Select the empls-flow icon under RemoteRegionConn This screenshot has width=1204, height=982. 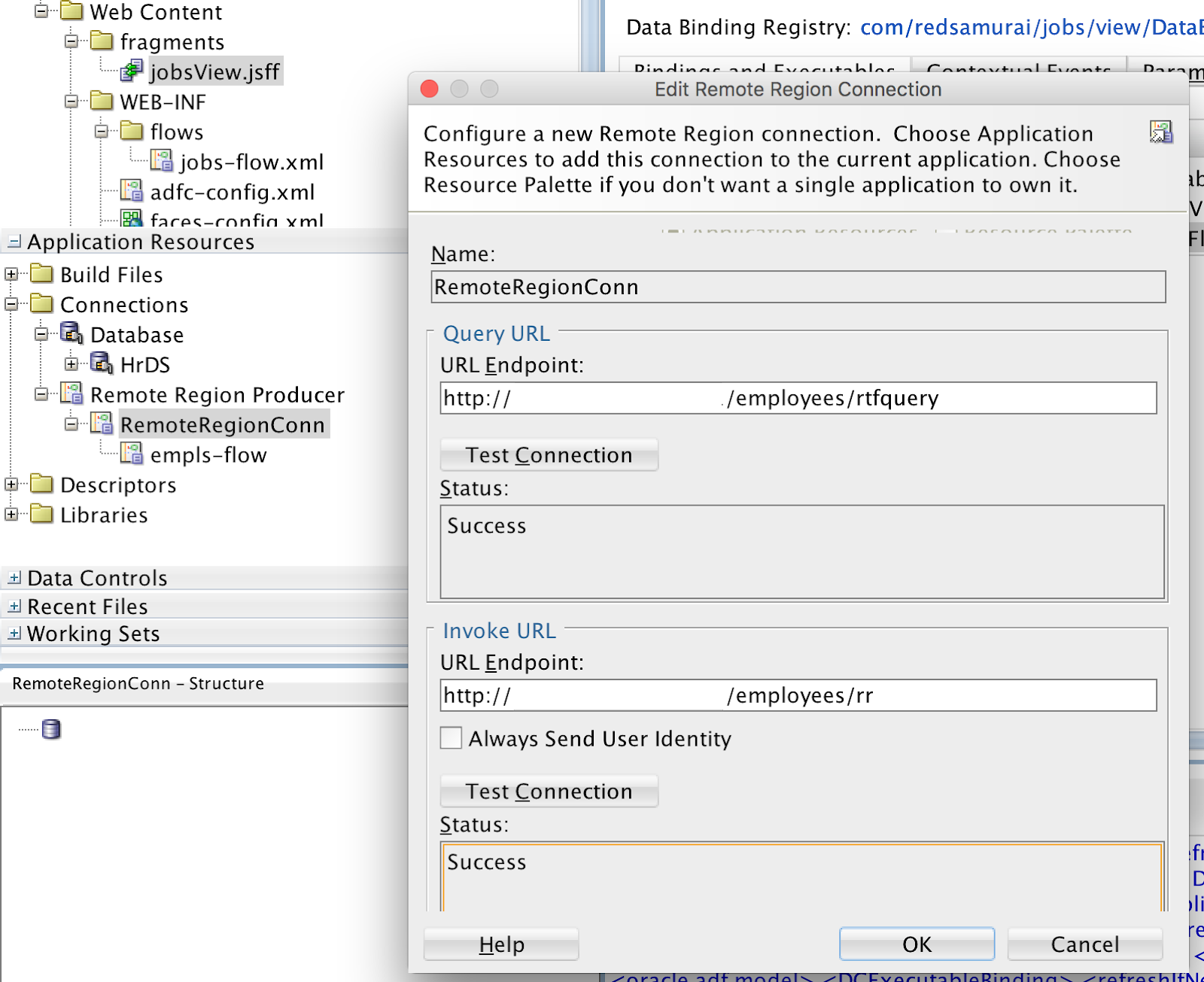132,455
